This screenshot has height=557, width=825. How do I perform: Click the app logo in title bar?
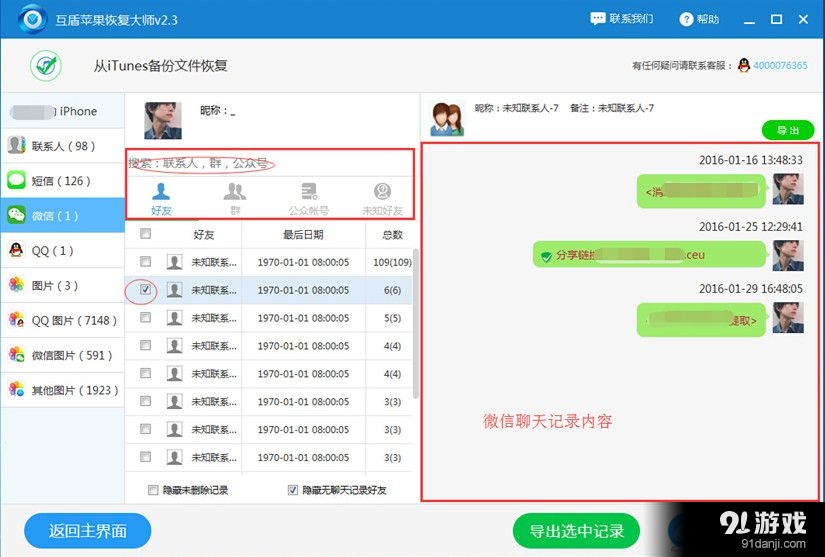(33, 19)
